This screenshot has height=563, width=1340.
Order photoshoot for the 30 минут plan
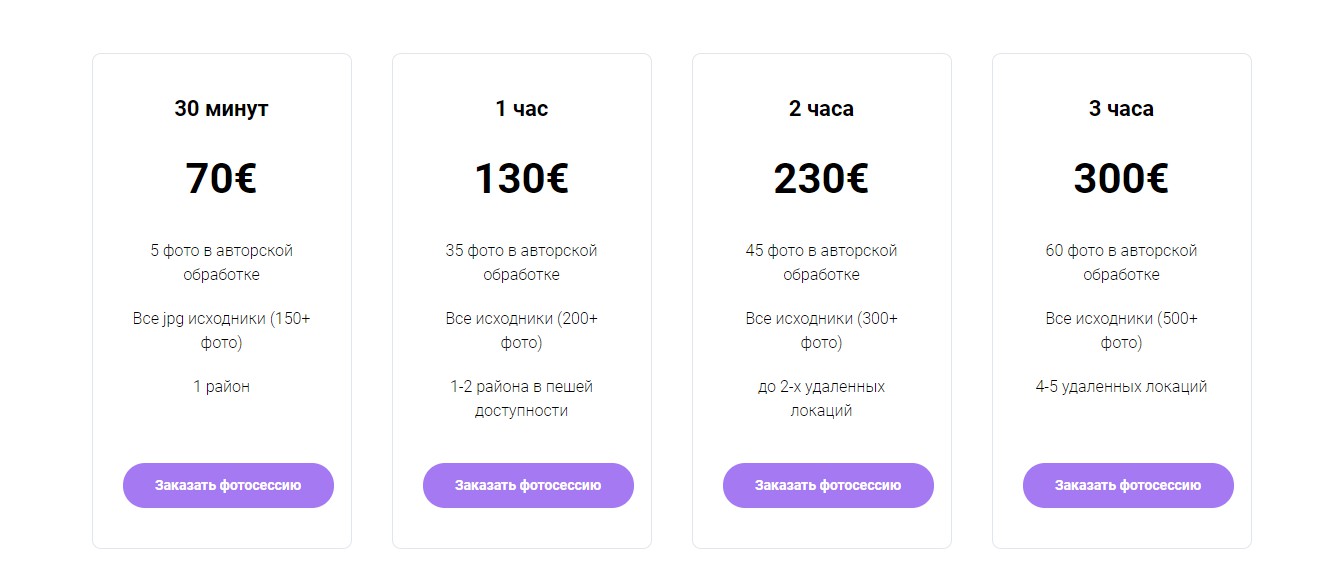228,485
